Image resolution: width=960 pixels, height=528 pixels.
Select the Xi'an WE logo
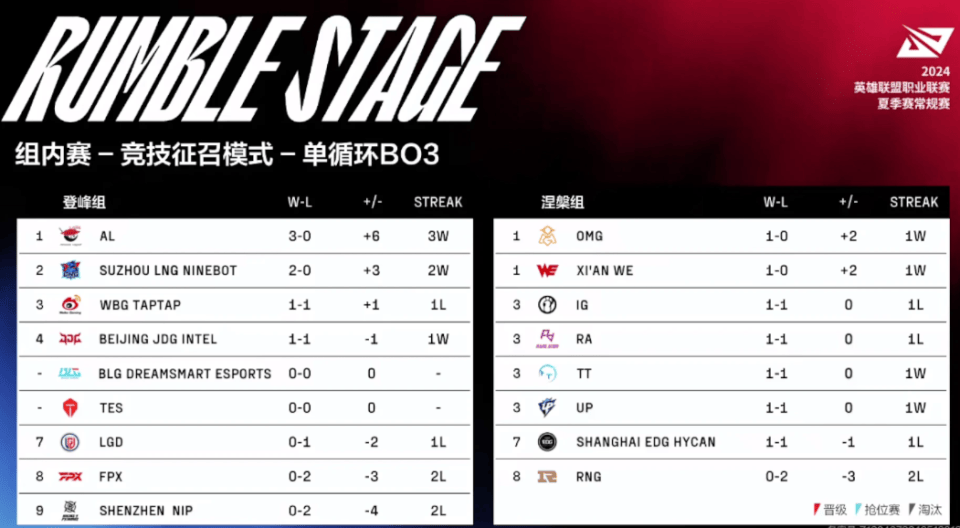[x=547, y=270]
